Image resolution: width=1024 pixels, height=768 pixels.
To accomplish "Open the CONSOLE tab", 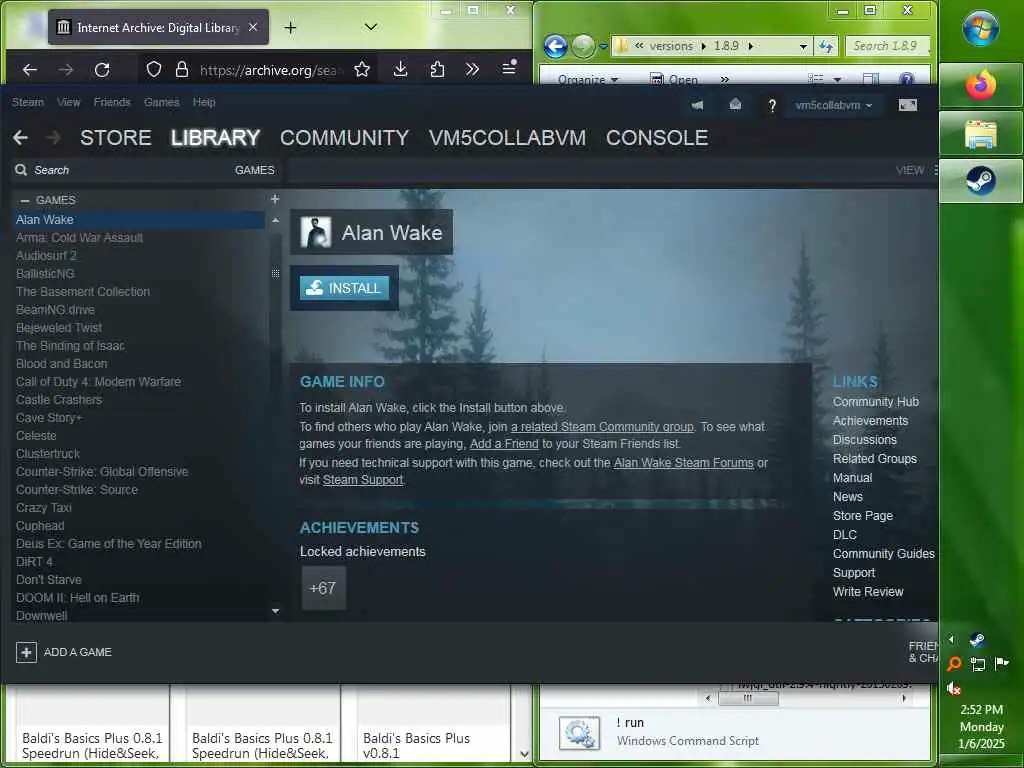I will pos(657,138).
